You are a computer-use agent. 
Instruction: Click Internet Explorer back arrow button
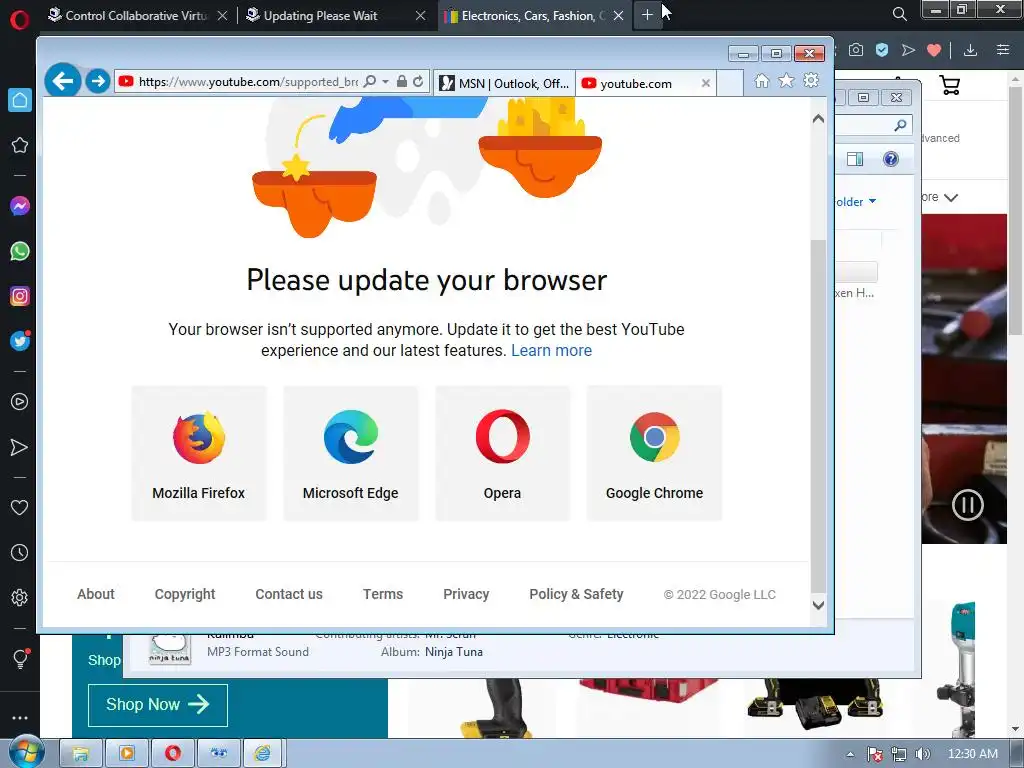point(63,81)
